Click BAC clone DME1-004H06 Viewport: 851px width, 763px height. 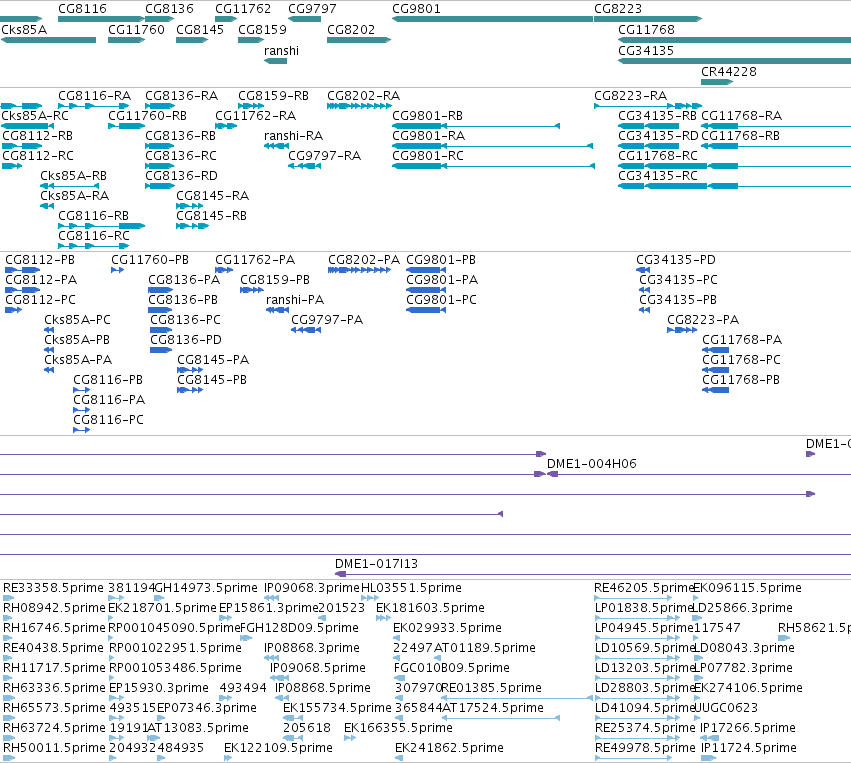pos(592,464)
